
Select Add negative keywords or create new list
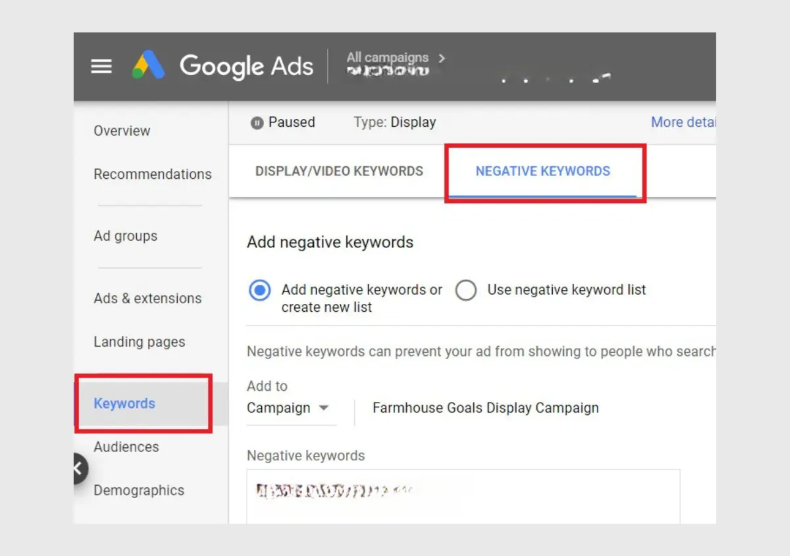[x=260, y=290]
